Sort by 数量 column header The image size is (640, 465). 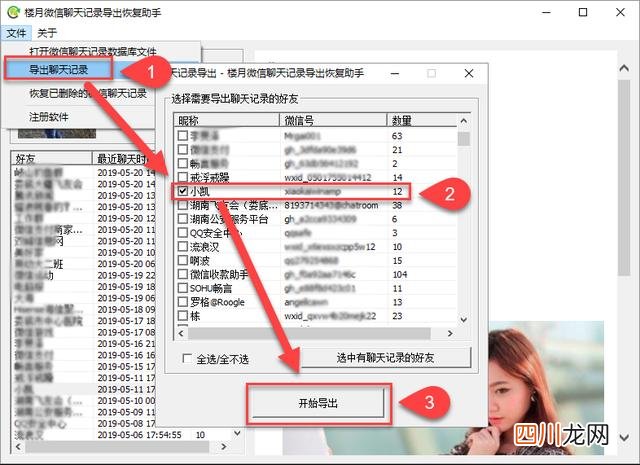tap(422, 120)
